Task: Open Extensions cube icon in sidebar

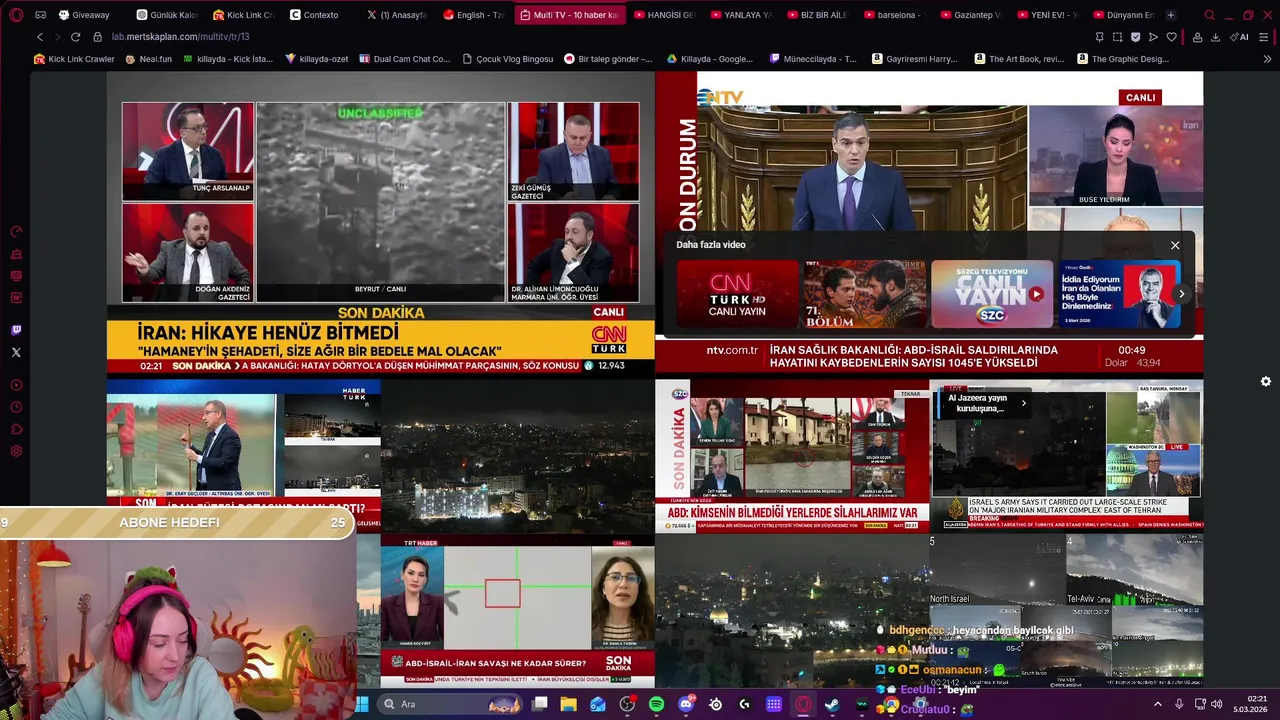Action: 16,429
